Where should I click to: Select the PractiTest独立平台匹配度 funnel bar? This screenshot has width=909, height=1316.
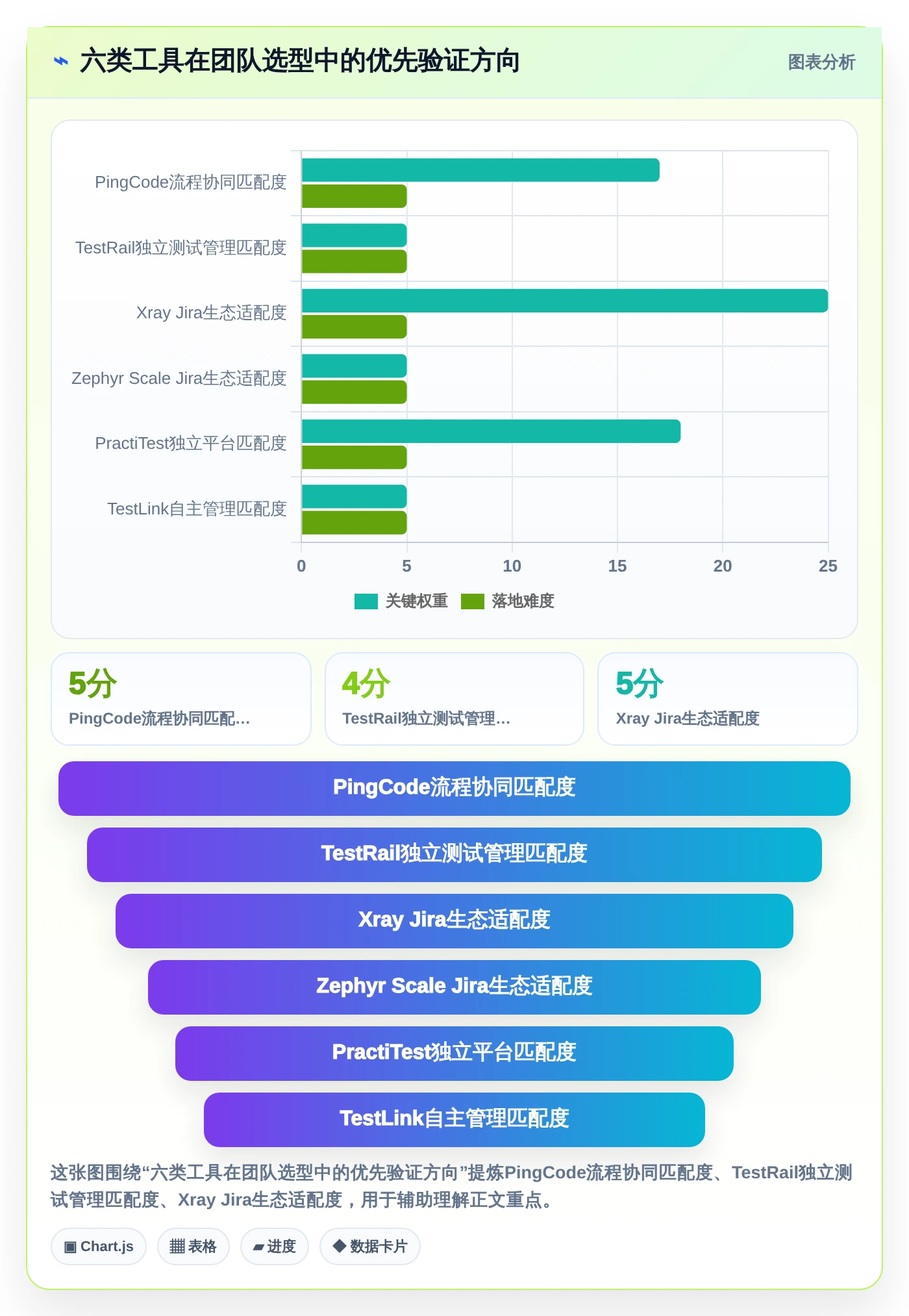(454, 1054)
